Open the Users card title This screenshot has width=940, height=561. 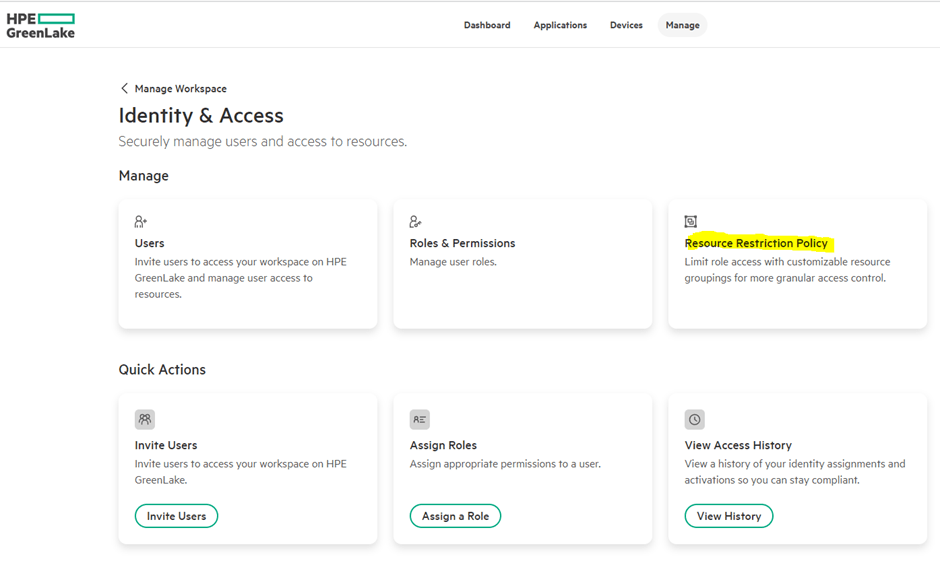click(x=150, y=243)
